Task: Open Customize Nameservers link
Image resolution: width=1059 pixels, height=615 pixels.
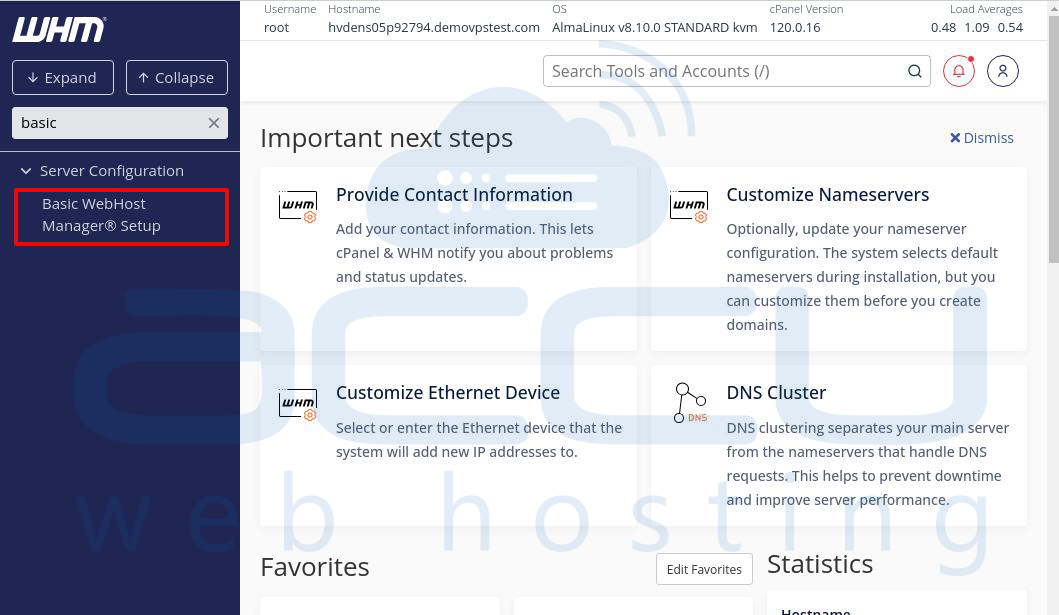Action: tap(827, 194)
